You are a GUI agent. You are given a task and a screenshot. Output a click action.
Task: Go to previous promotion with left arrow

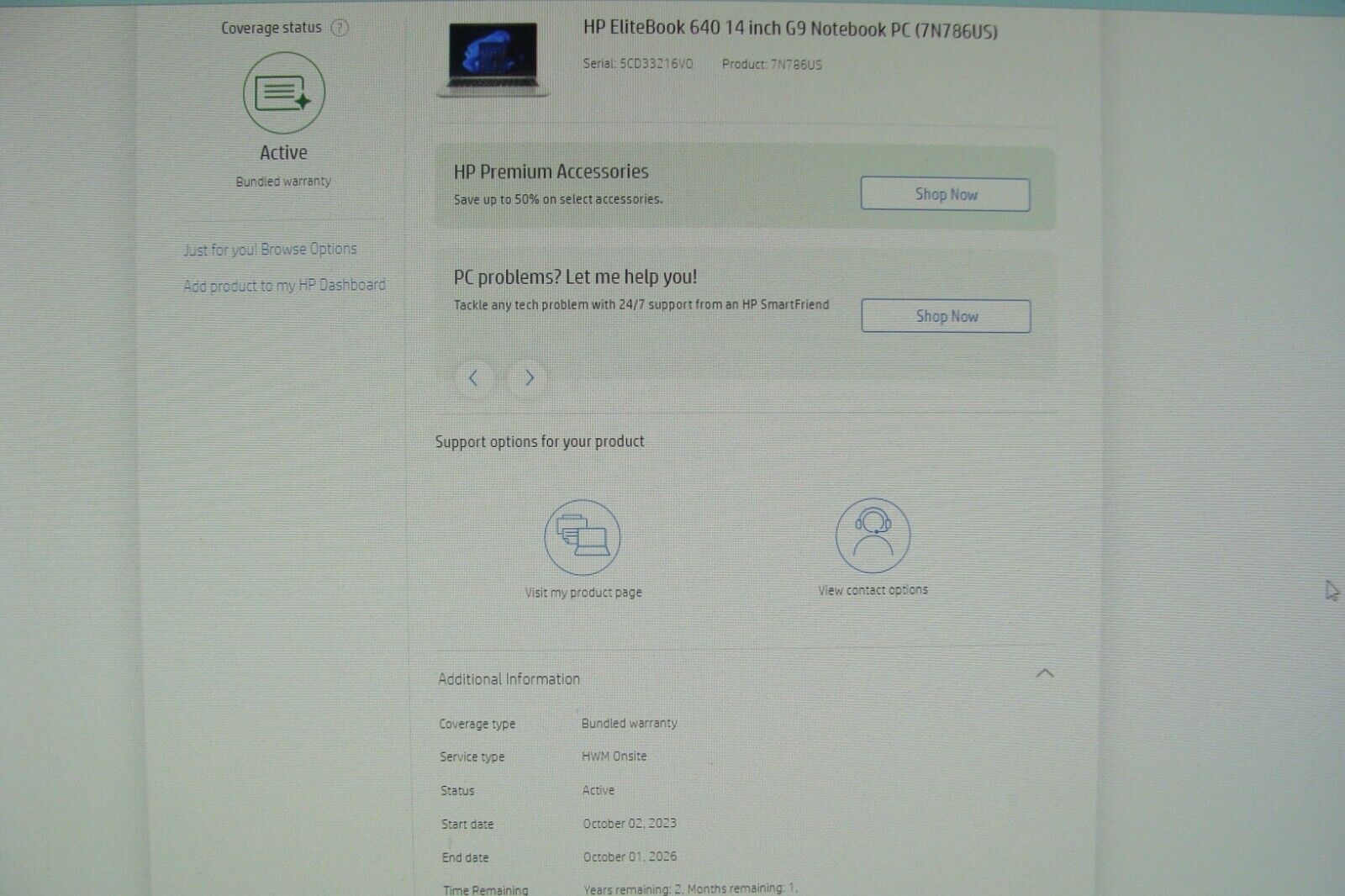tap(473, 378)
